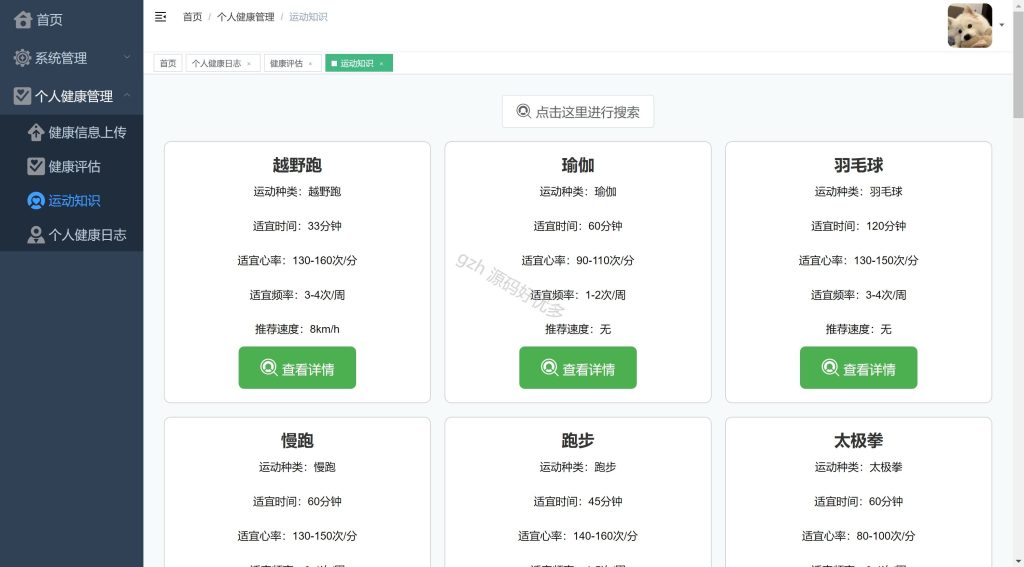Click 适宜频率：1-2次/周 in 瑜伽 card
This screenshot has width=1024, height=567.
tap(578, 295)
